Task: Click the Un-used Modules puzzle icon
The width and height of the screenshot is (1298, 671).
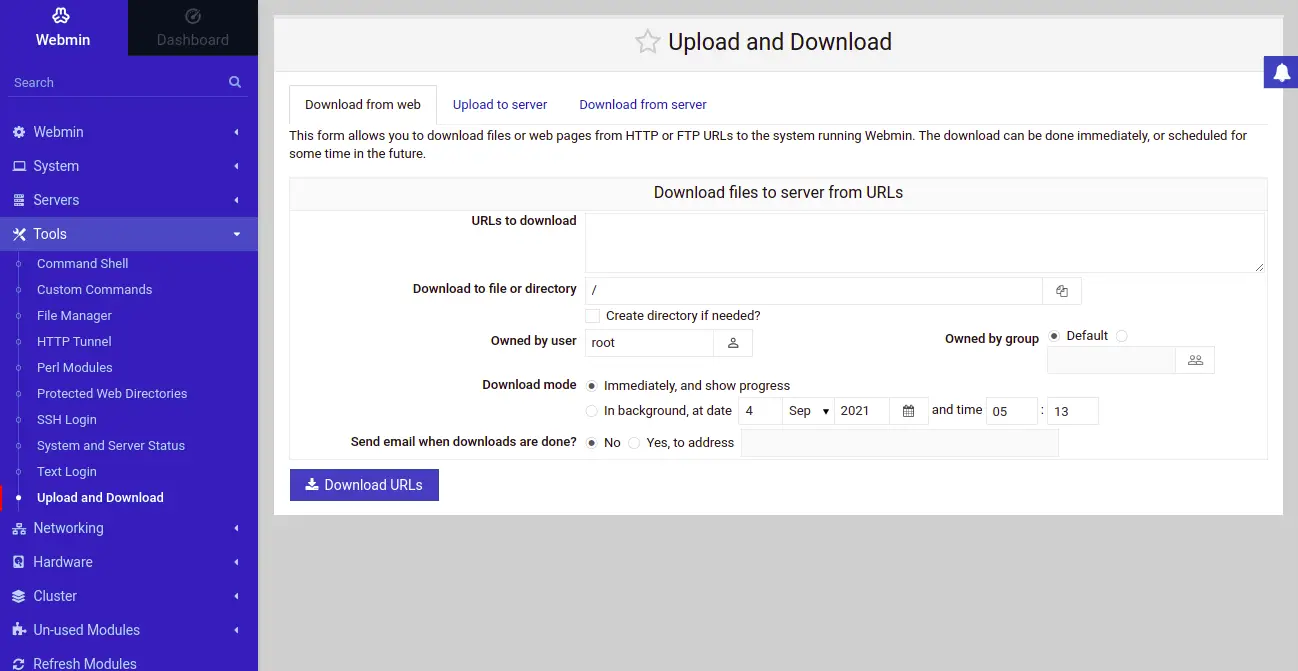Action: [x=18, y=630]
